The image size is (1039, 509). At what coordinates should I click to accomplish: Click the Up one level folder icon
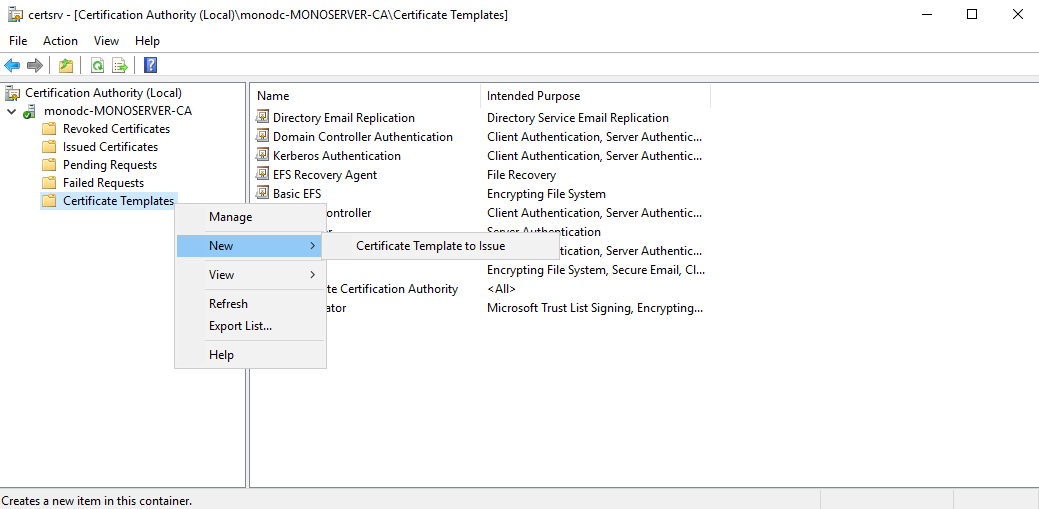point(66,66)
